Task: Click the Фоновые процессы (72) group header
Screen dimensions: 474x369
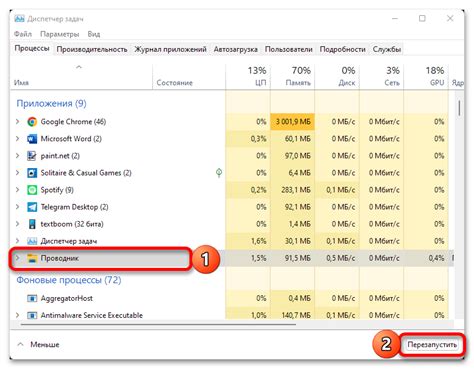Action: [x=69, y=280]
